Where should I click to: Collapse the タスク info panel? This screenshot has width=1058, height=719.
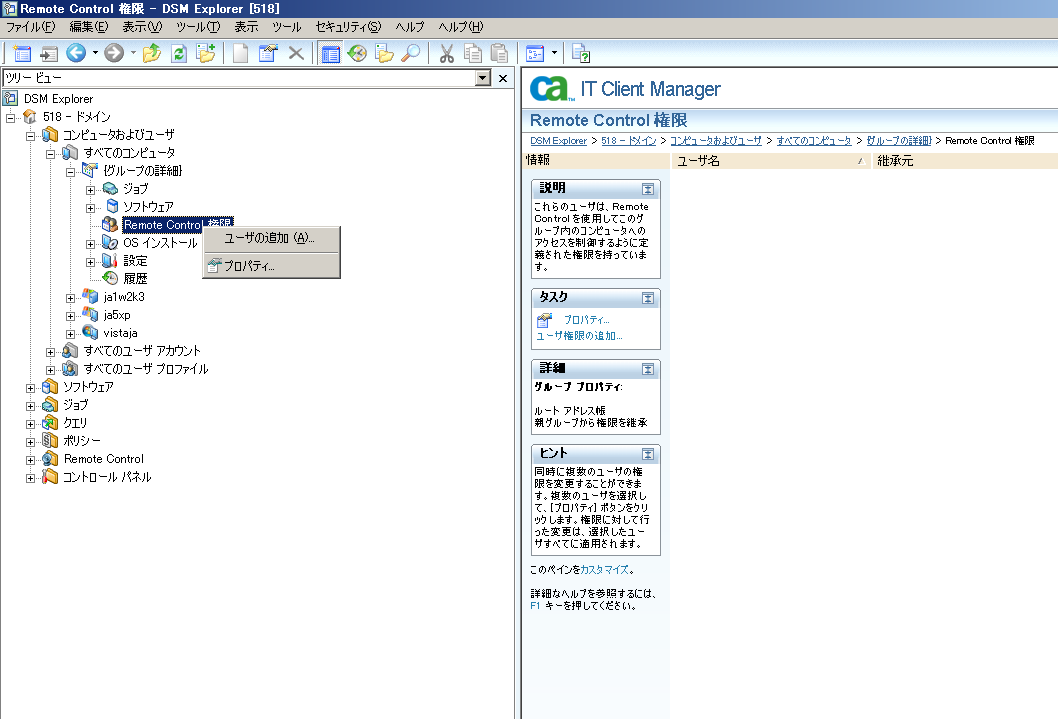pyautogui.click(x=648, y=298)
